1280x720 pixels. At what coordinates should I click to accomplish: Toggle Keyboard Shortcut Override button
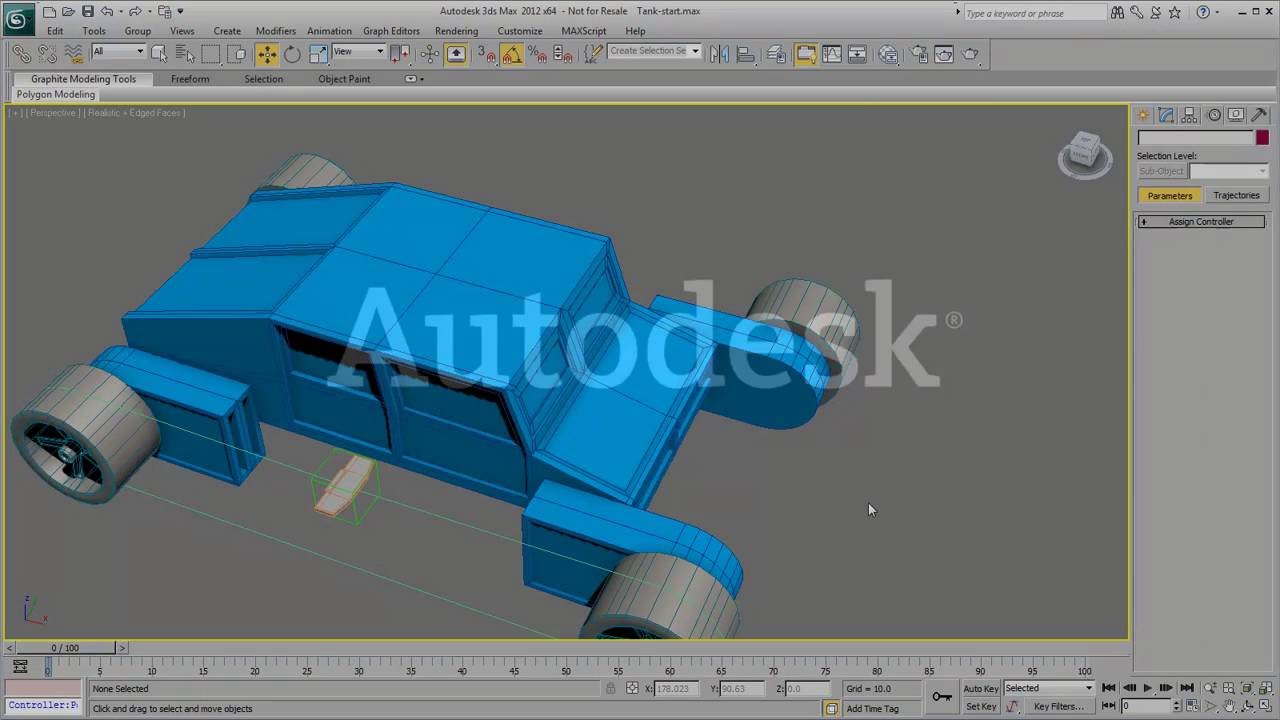pyautogui.click(x=456, y=54)
